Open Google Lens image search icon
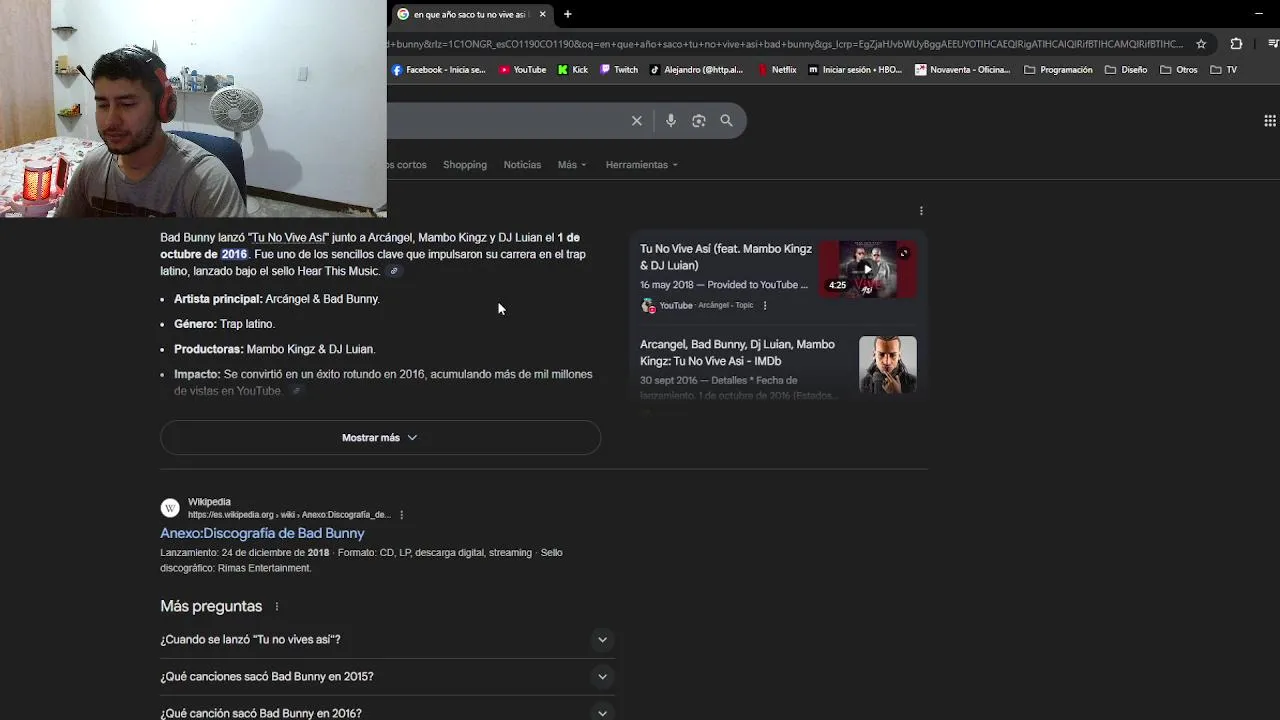Image resolution: width=1280 pixels, height=720 pixels. tap(699, 121)
